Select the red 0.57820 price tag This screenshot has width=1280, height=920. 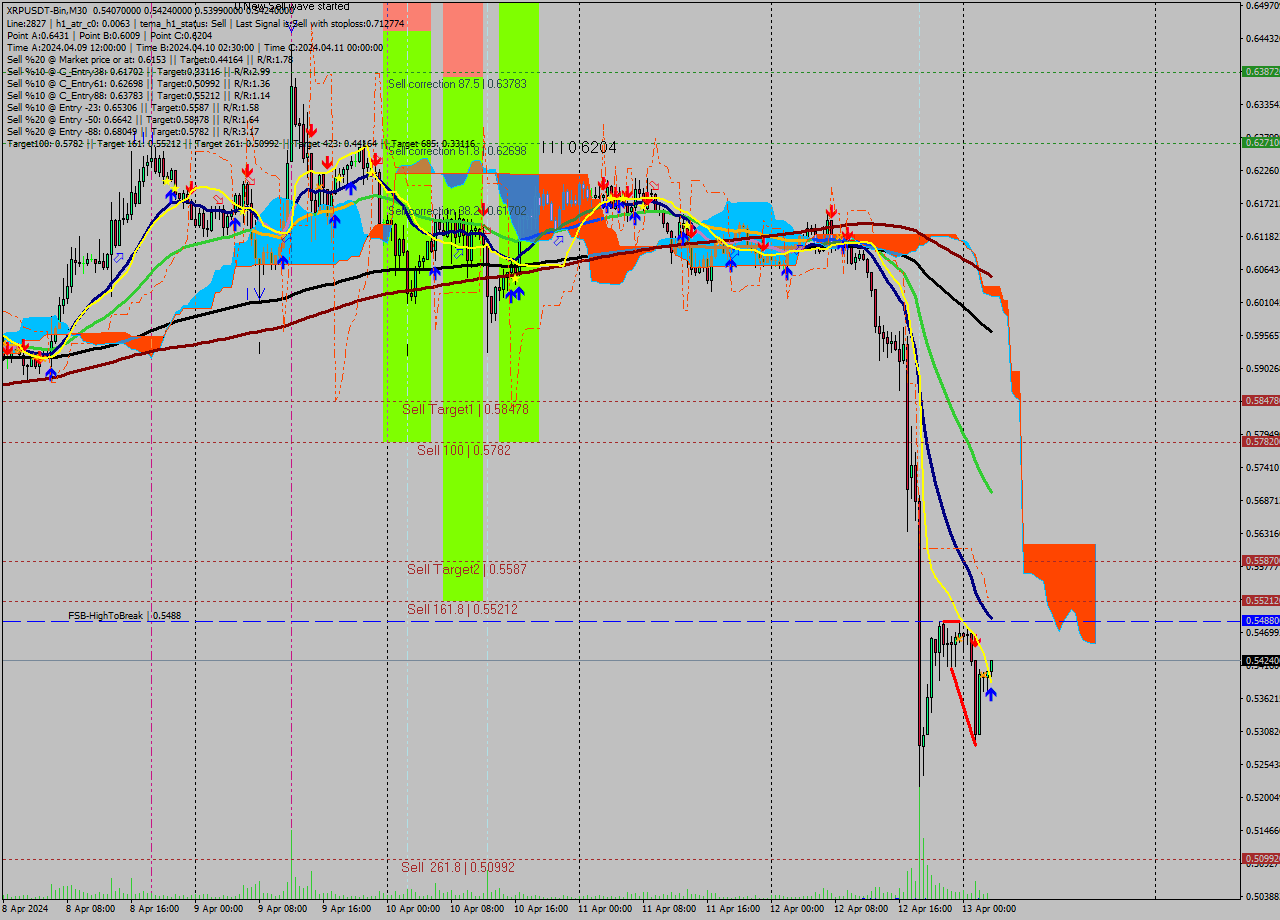click(x=1260, y=441)
